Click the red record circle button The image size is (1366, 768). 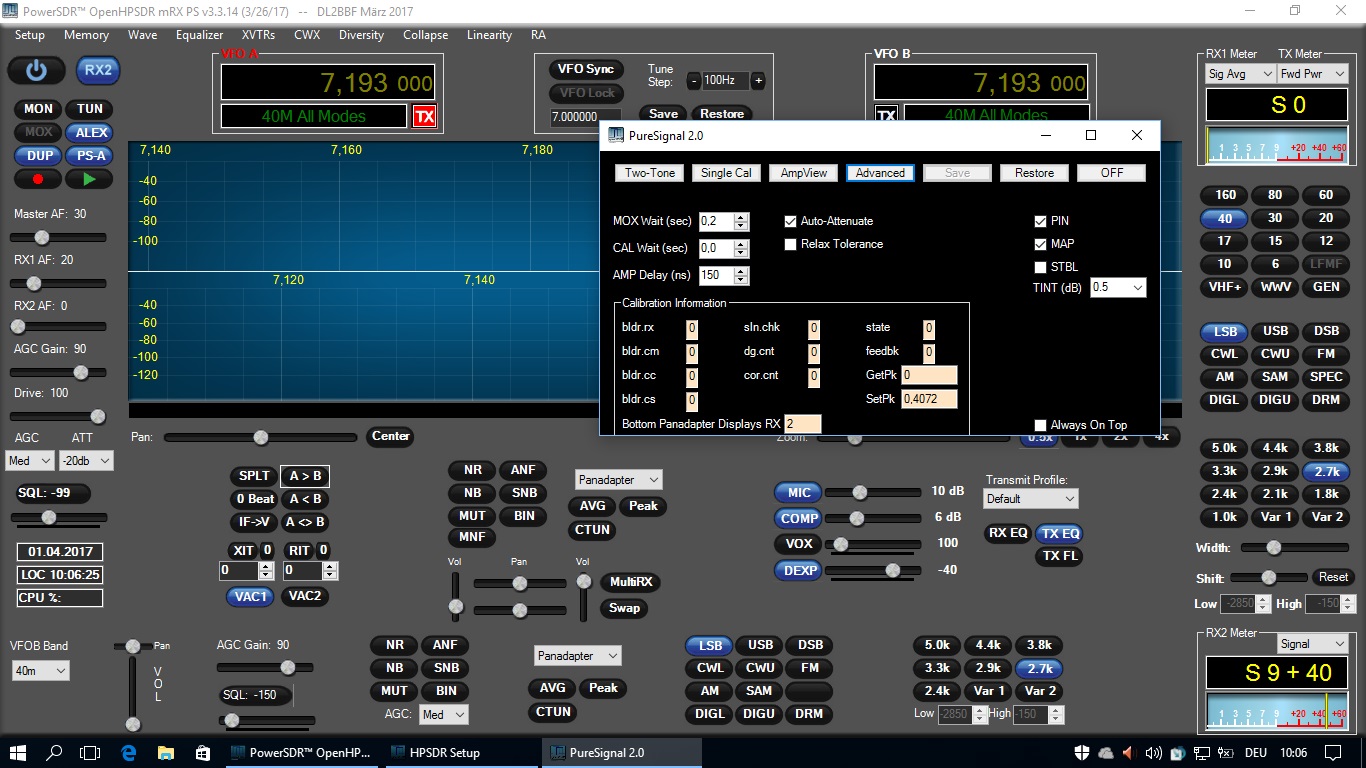(x=38, y=179)
